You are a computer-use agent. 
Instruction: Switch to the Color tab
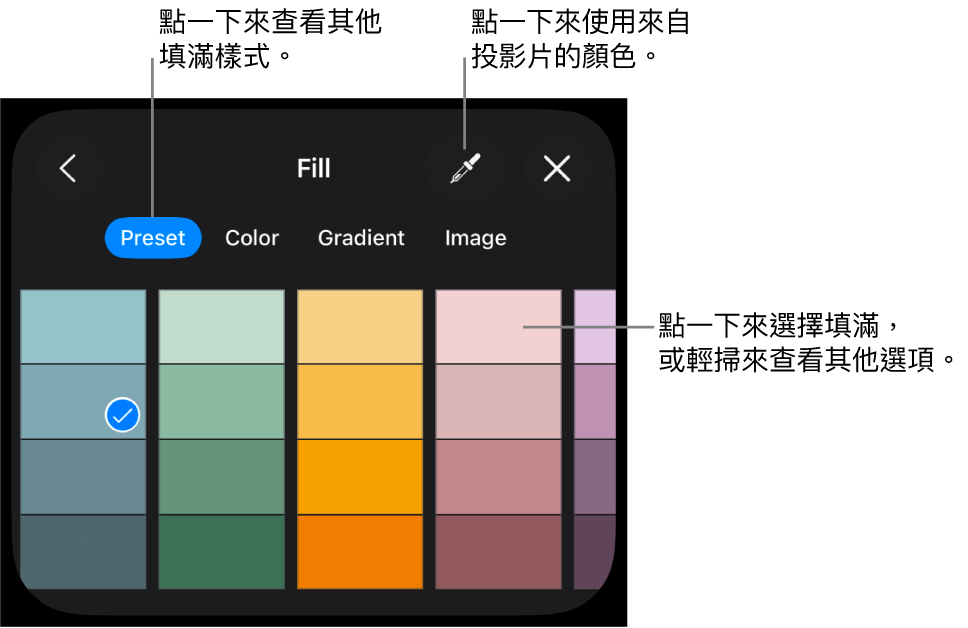[x=252, y=238]
